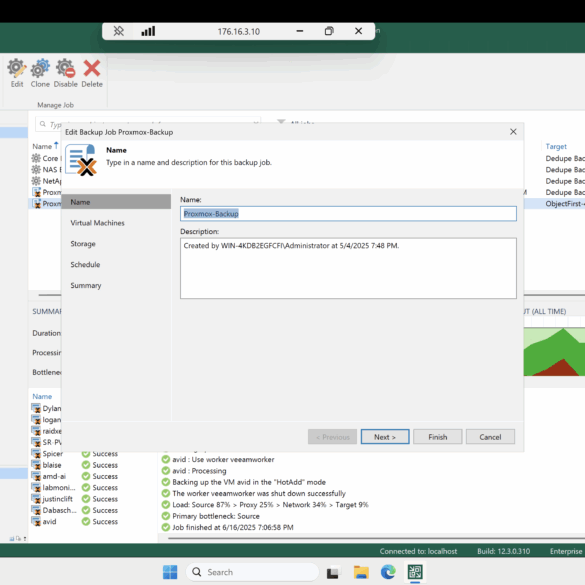The image size is (585, 585).
Task: Click the Target column header
Action: (x=556, y=146)
